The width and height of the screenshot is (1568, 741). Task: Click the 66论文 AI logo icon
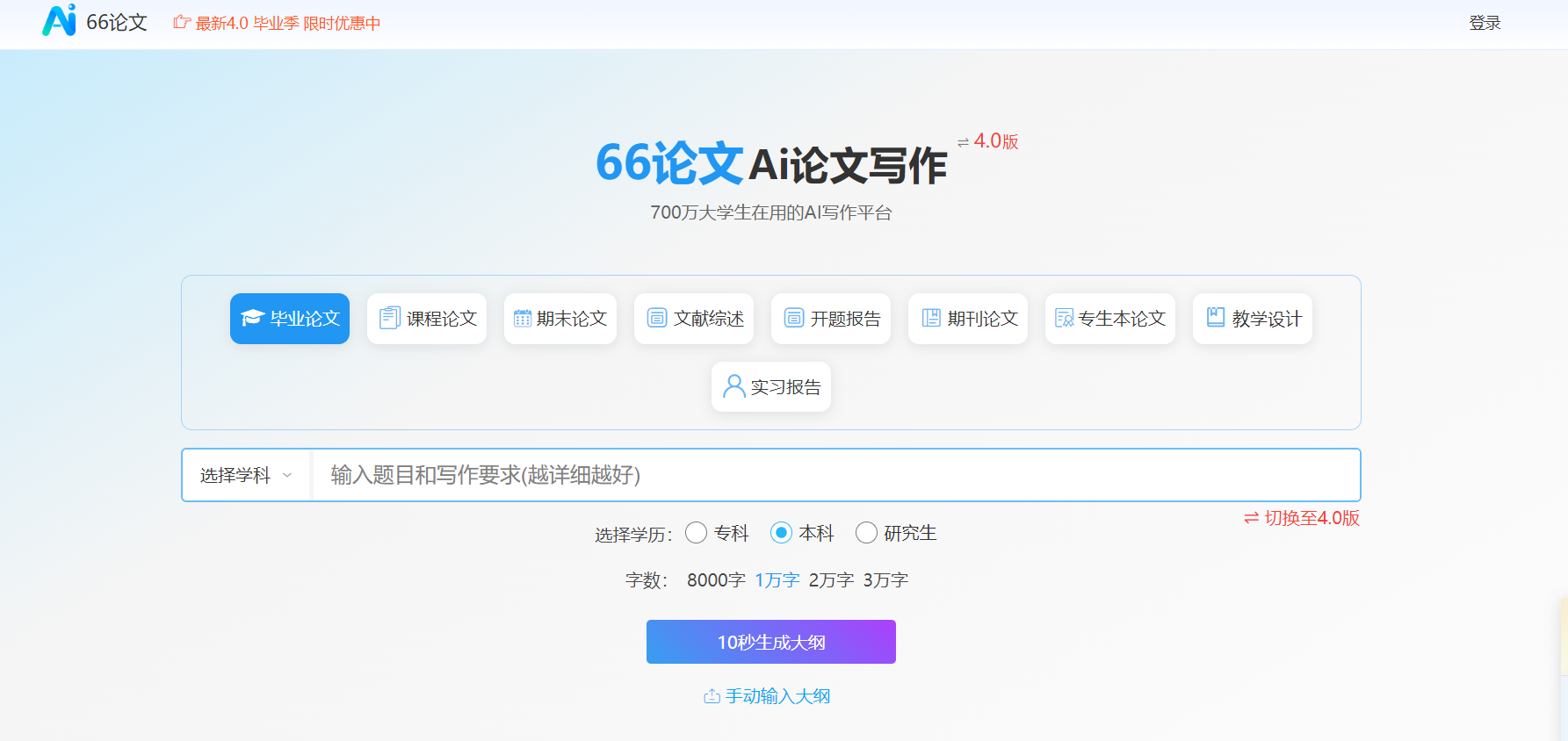tap(59, 21)
